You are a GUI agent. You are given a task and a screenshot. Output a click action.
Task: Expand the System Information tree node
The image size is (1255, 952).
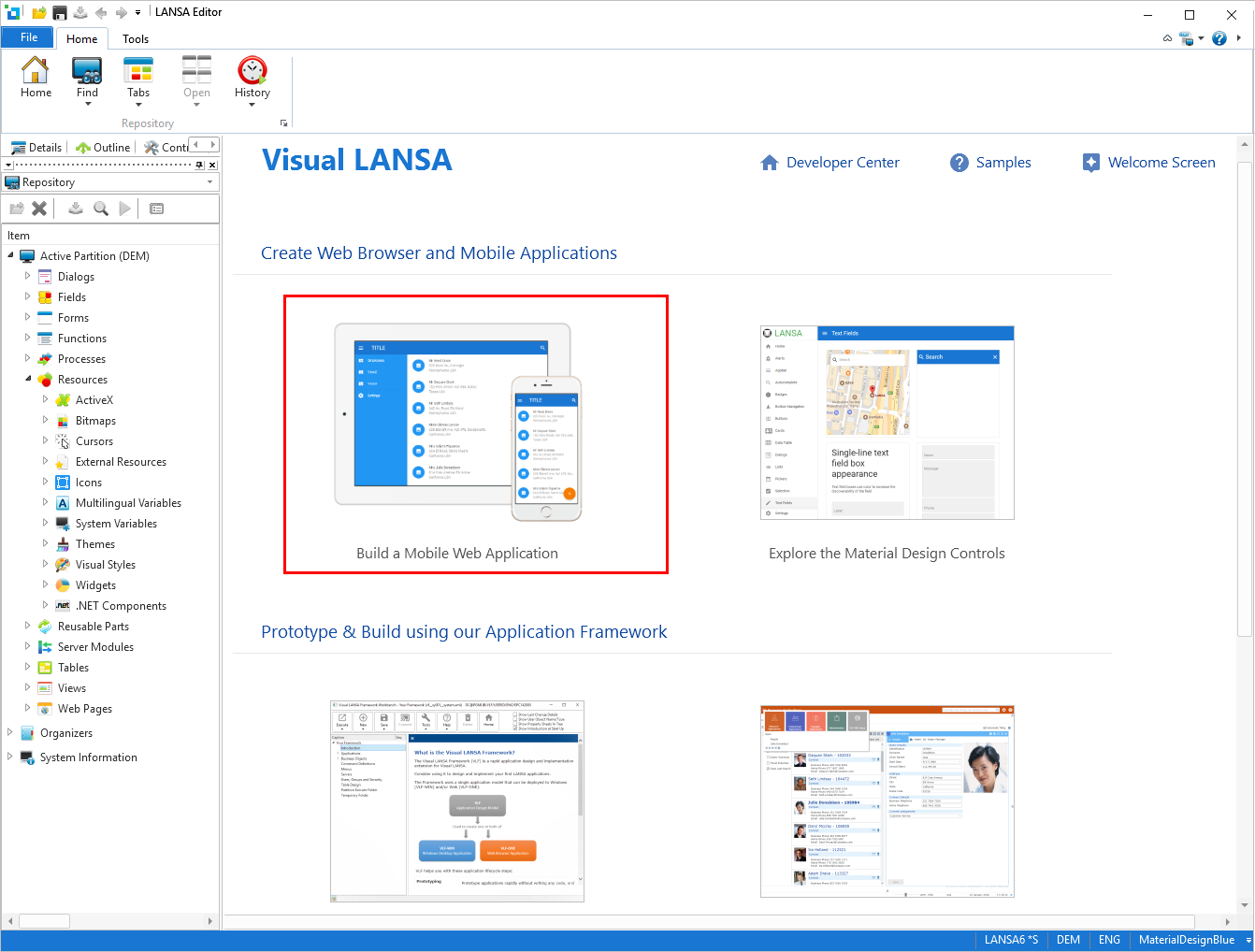tap(10, 757)
